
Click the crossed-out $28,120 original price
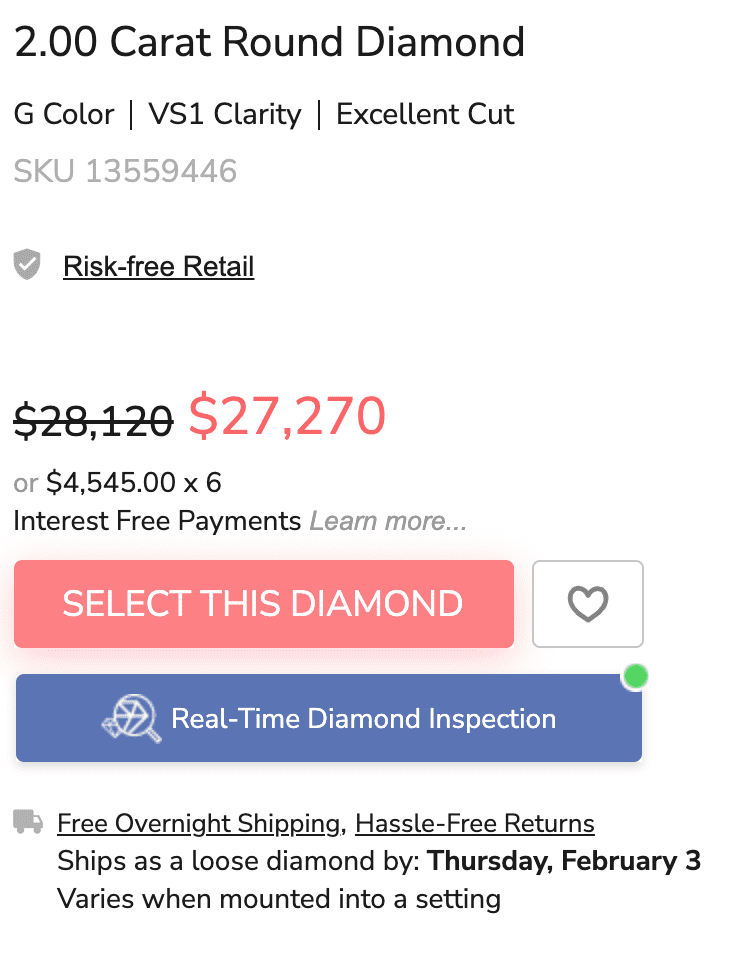[x=93, y=420]
